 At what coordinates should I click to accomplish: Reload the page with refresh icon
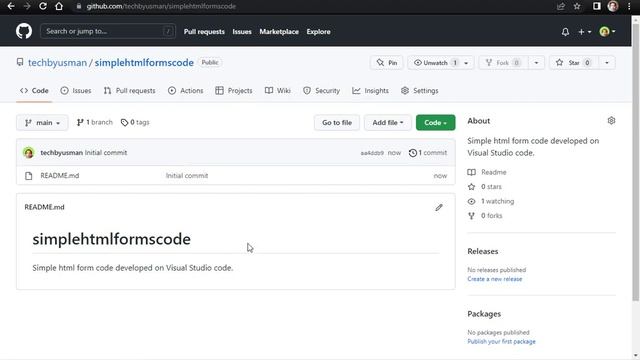tap(43, 6)
